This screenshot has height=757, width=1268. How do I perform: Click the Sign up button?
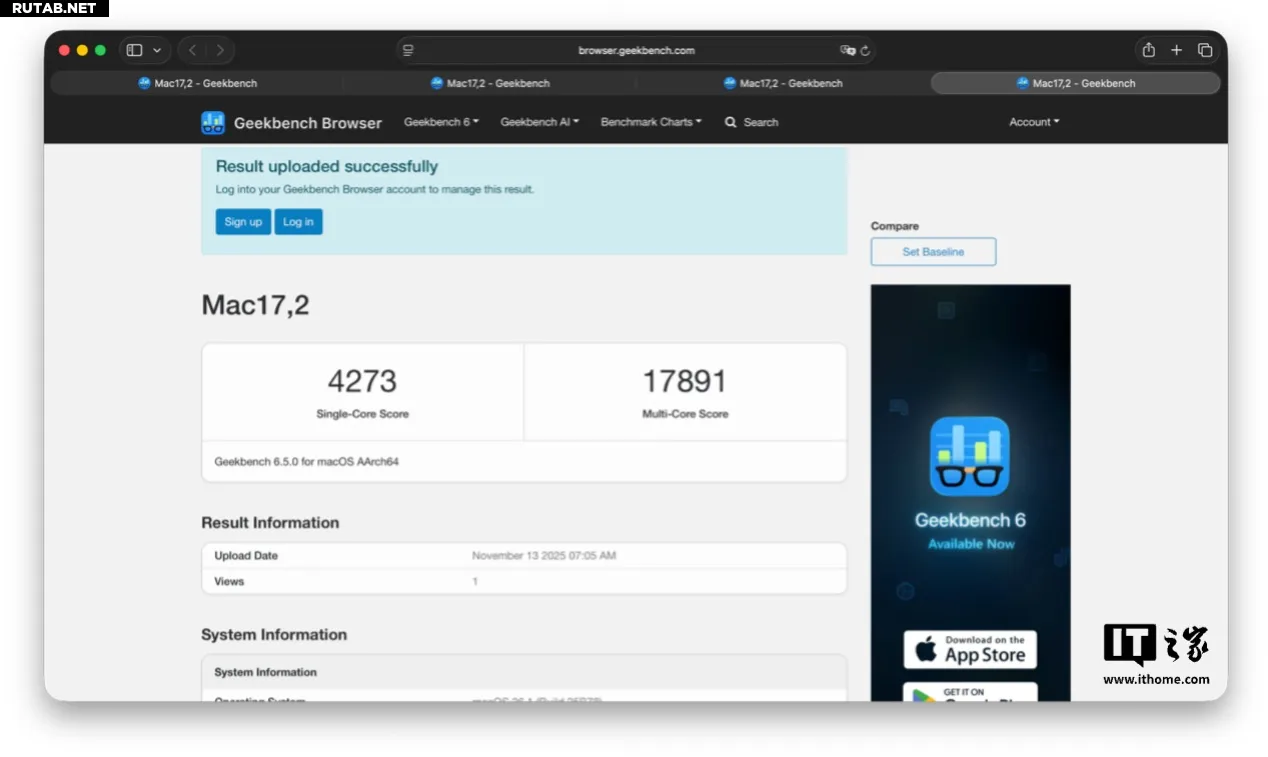(243, 222)
